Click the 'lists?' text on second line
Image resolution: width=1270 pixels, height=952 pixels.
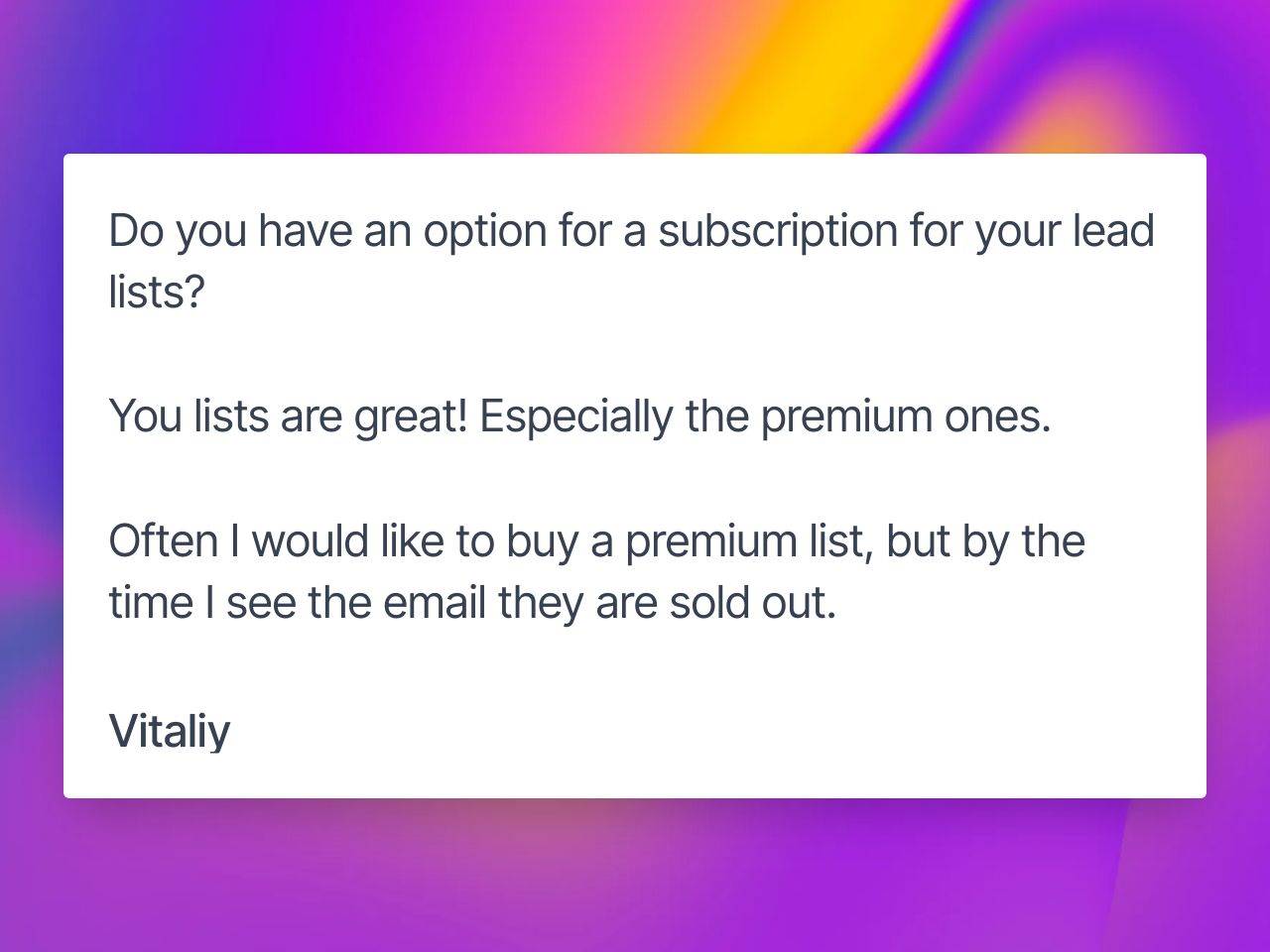point(156,292)
